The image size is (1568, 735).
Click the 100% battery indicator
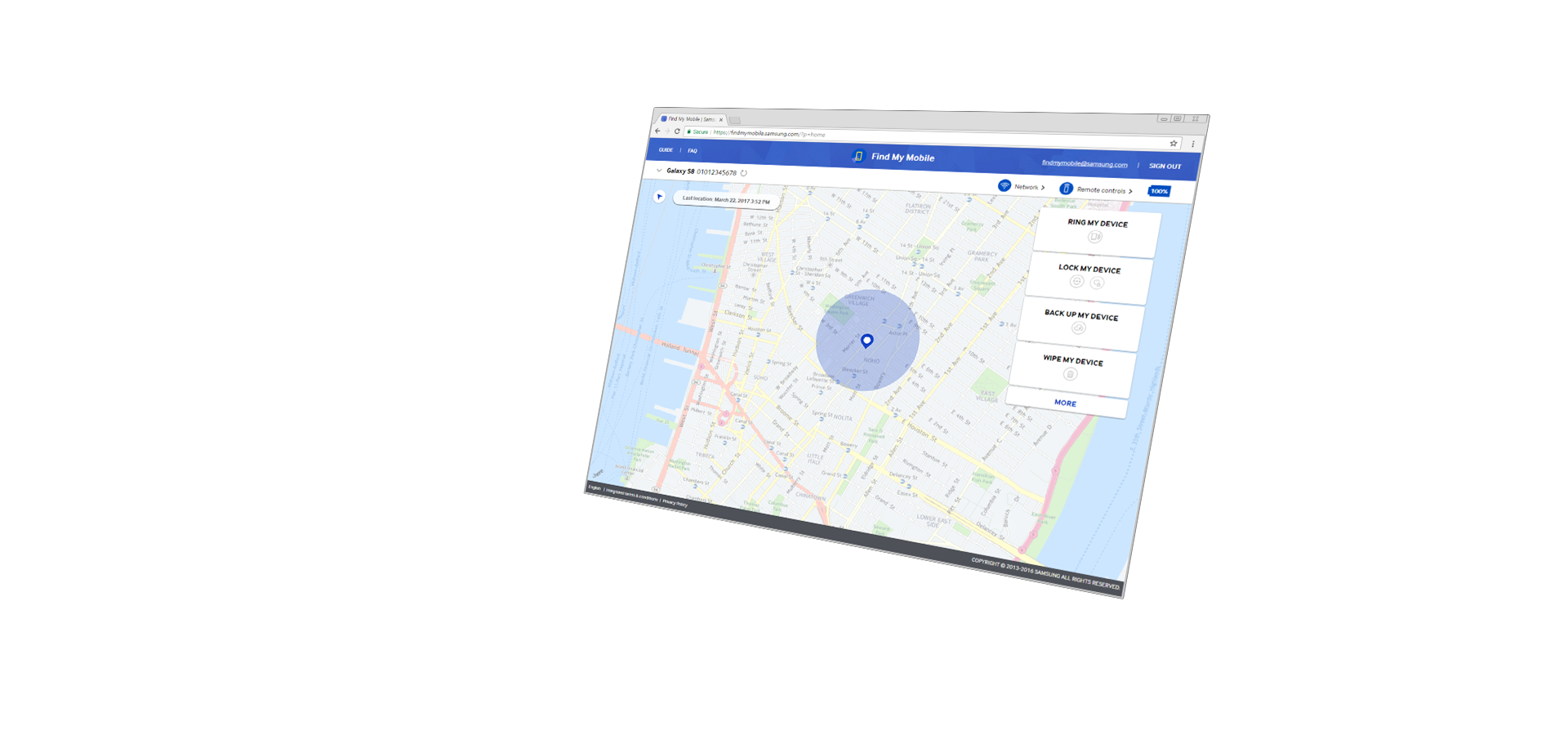1159,191
